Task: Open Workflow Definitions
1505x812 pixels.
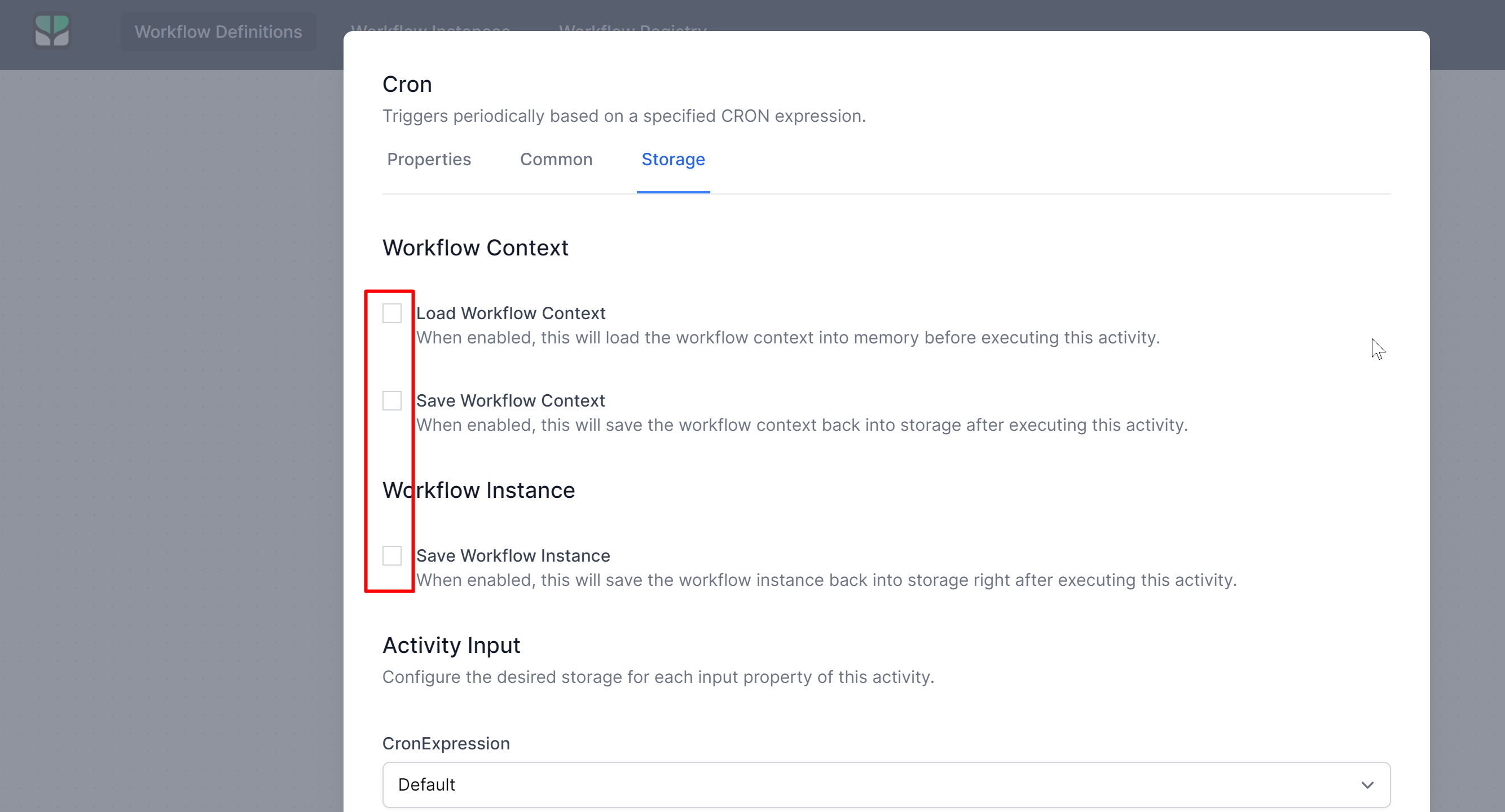Action: [x=217, y=32]
